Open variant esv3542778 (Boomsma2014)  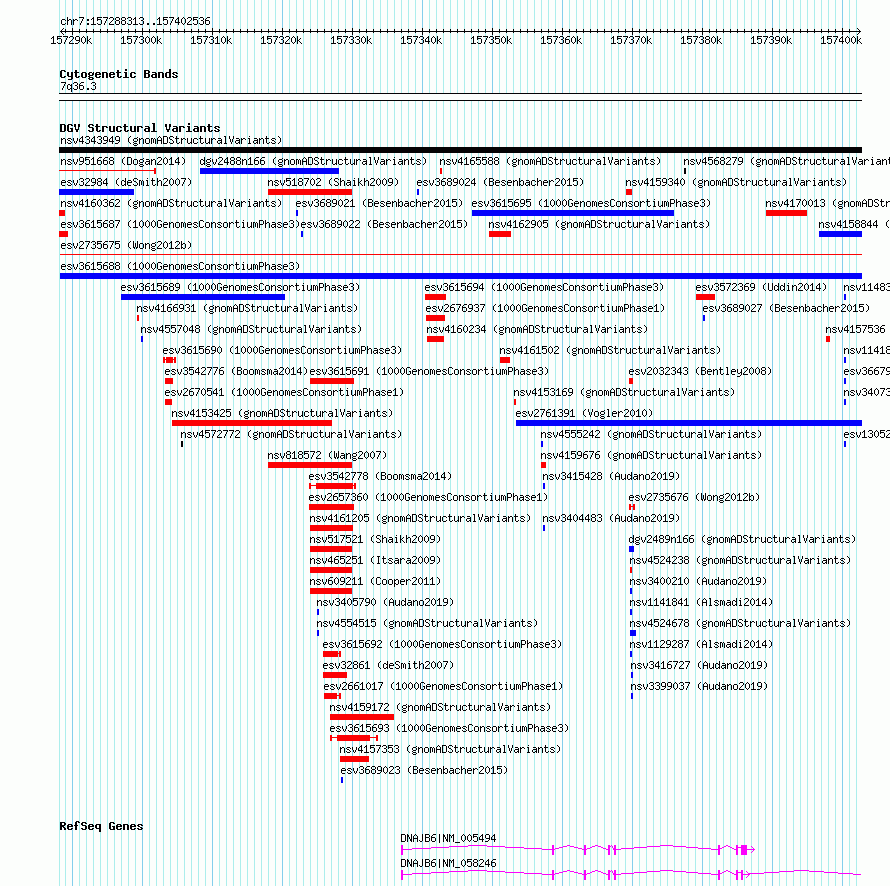point(380,476)
